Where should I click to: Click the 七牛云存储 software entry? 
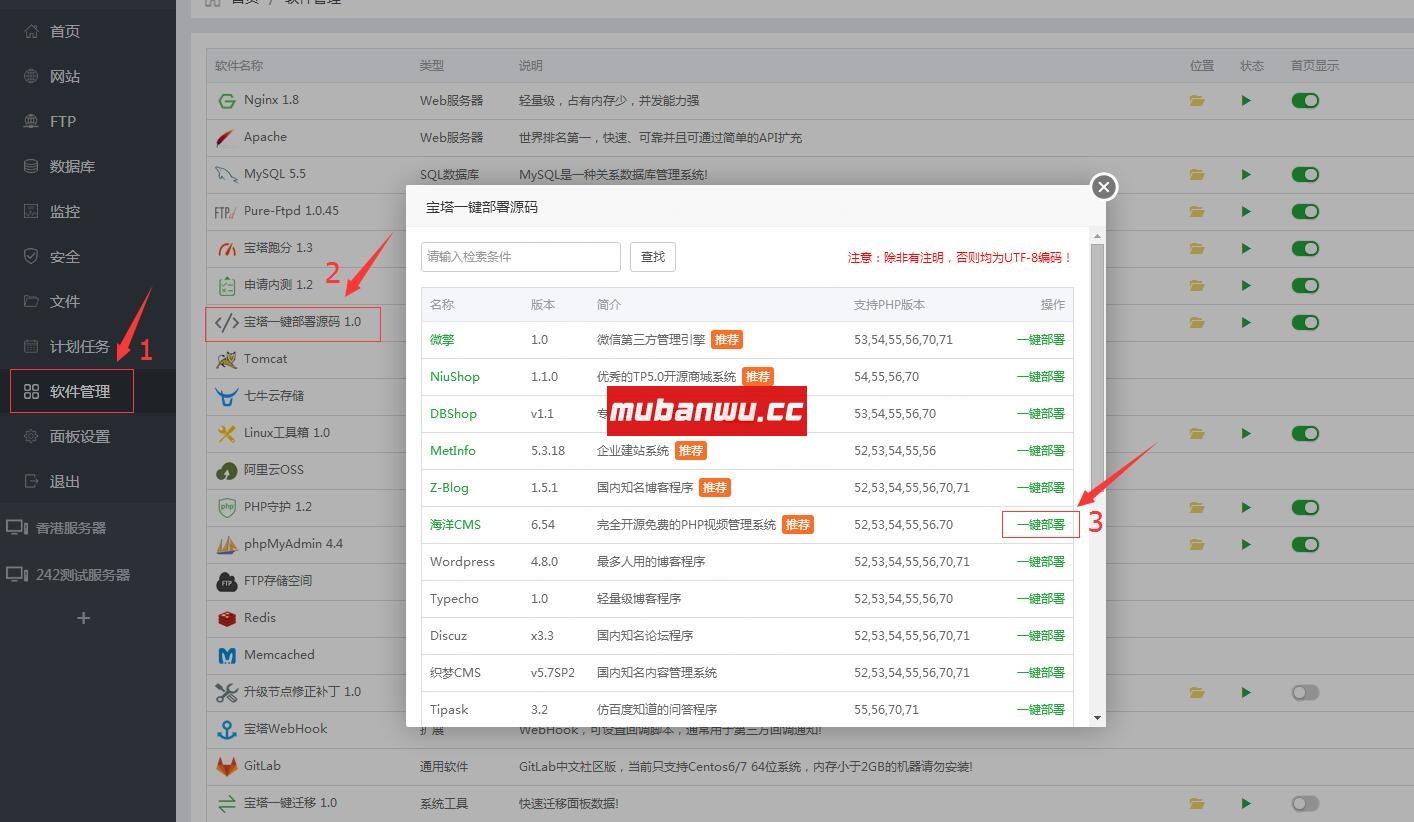tap(274, 396)
